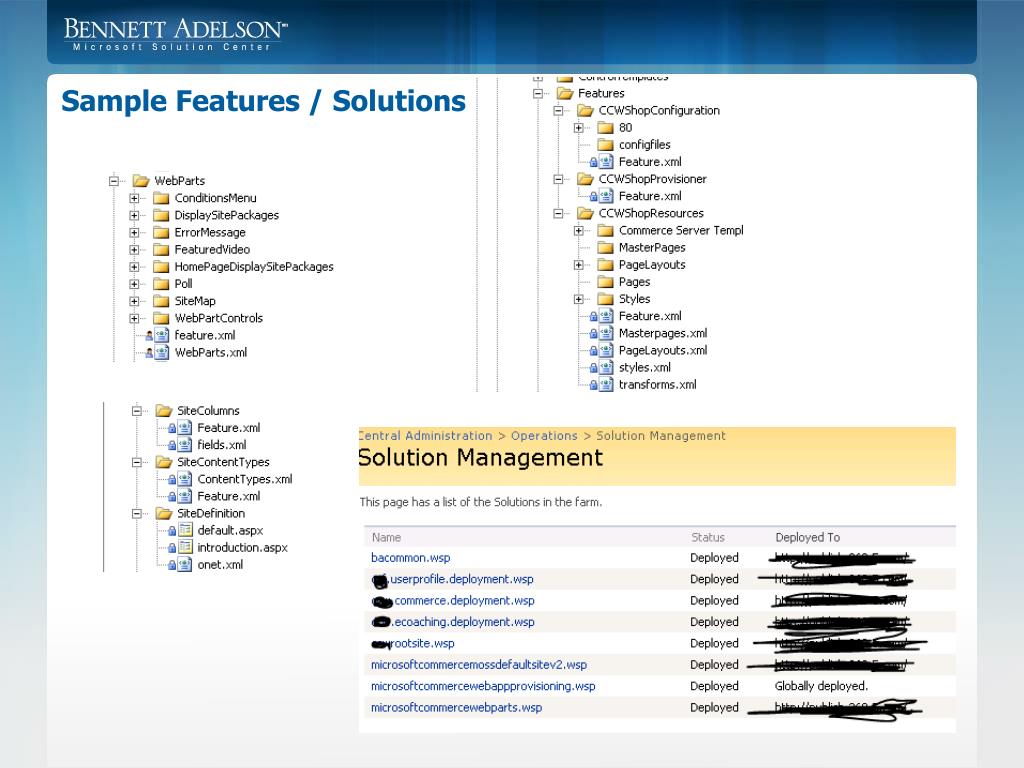Click the Styles folder icon

pos(605,299)
